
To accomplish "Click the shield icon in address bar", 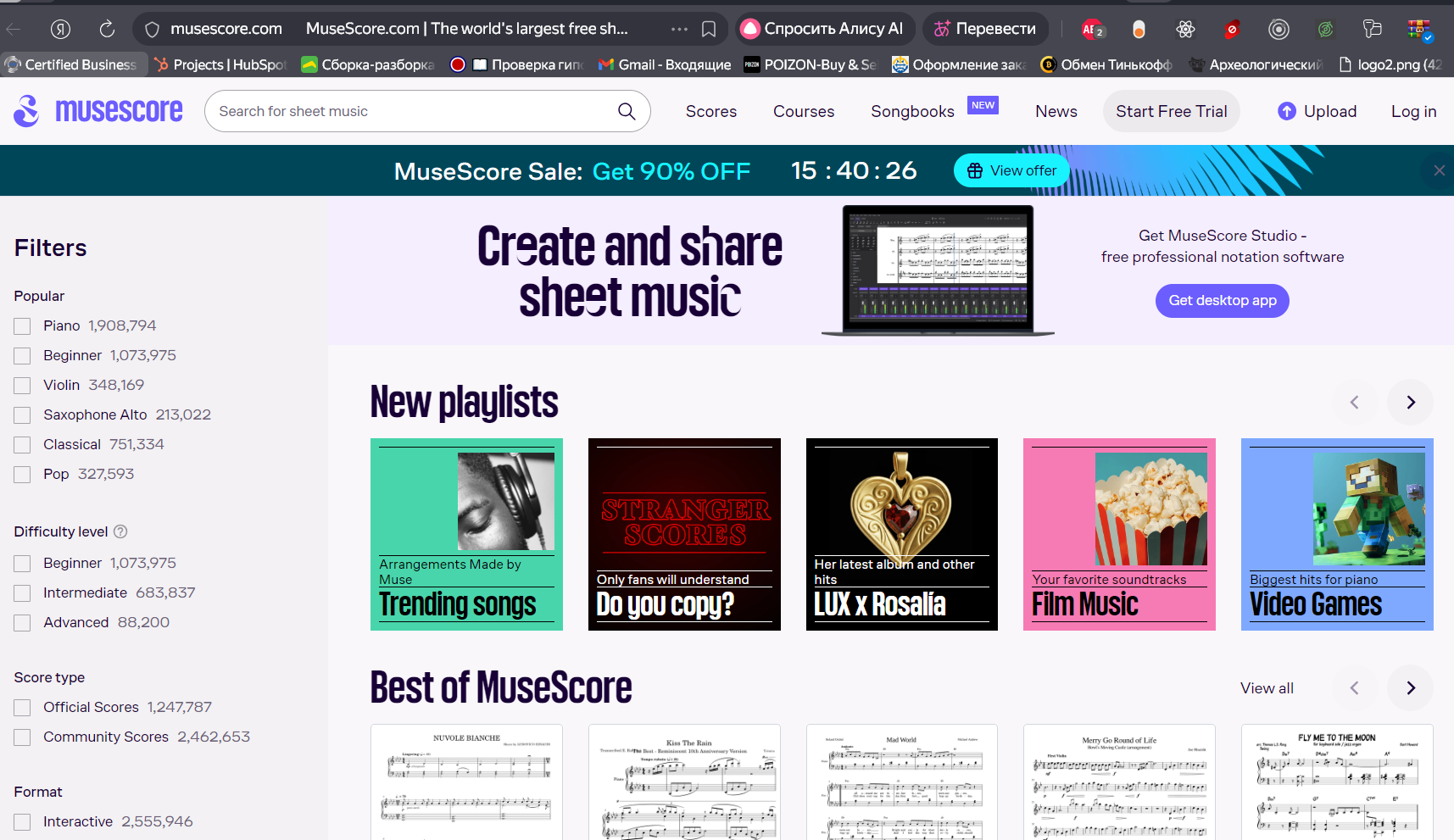I will (x=153, y=30).
